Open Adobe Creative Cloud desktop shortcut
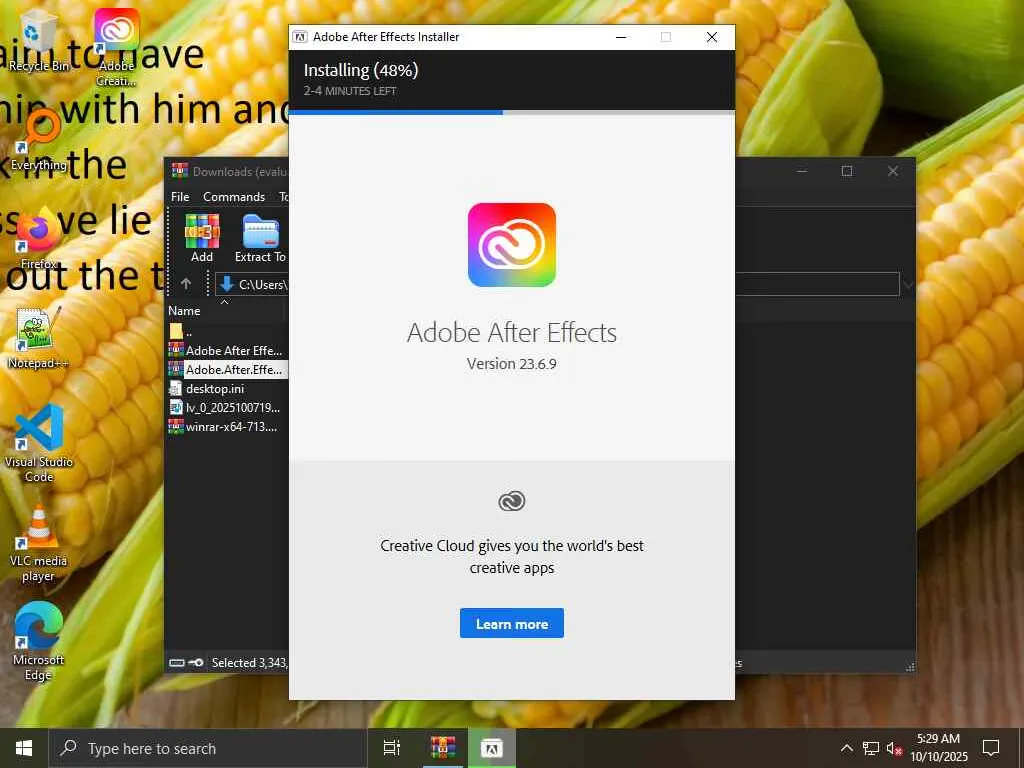This screenshot has width=1024, height=768. [x=116, y=47]
